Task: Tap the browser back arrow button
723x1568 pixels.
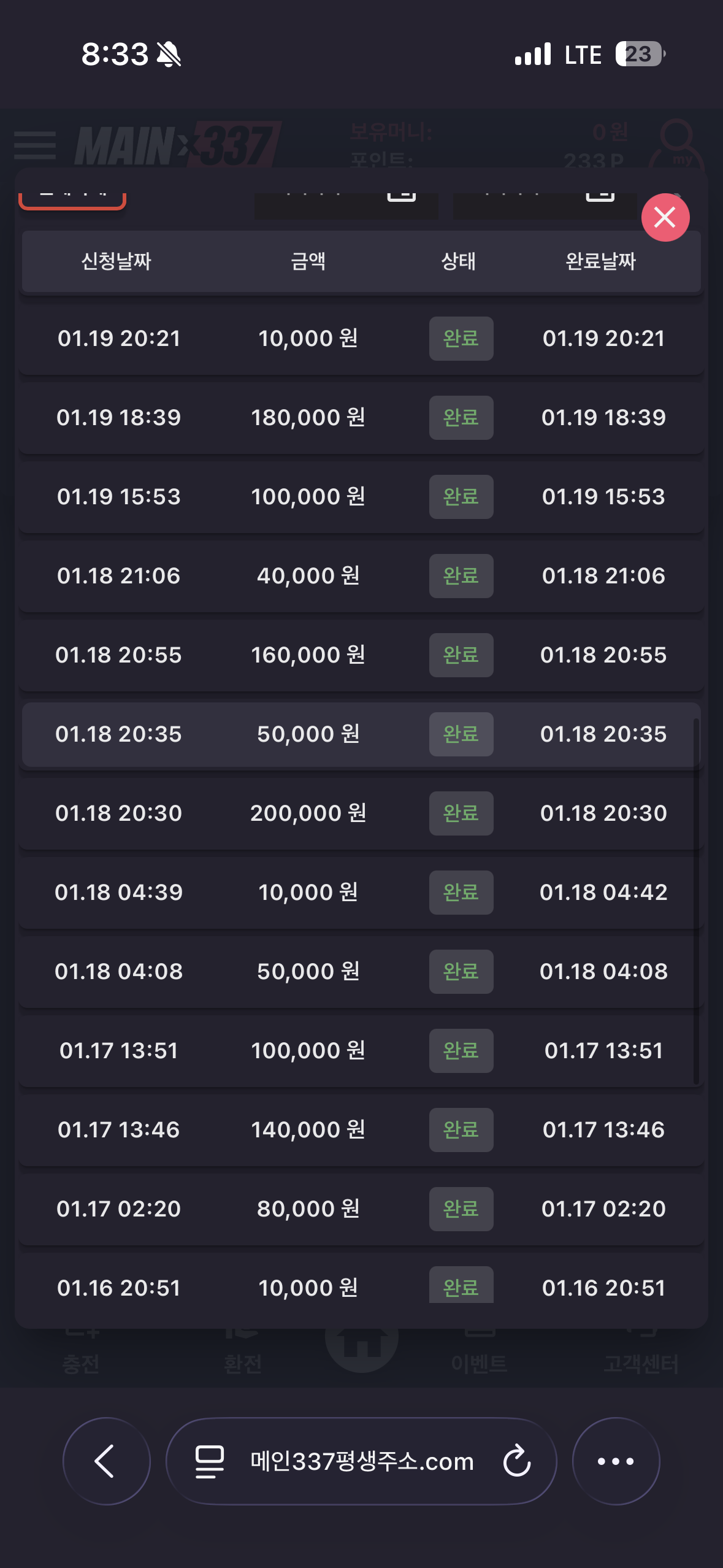Action: [x=106, y=1461]
